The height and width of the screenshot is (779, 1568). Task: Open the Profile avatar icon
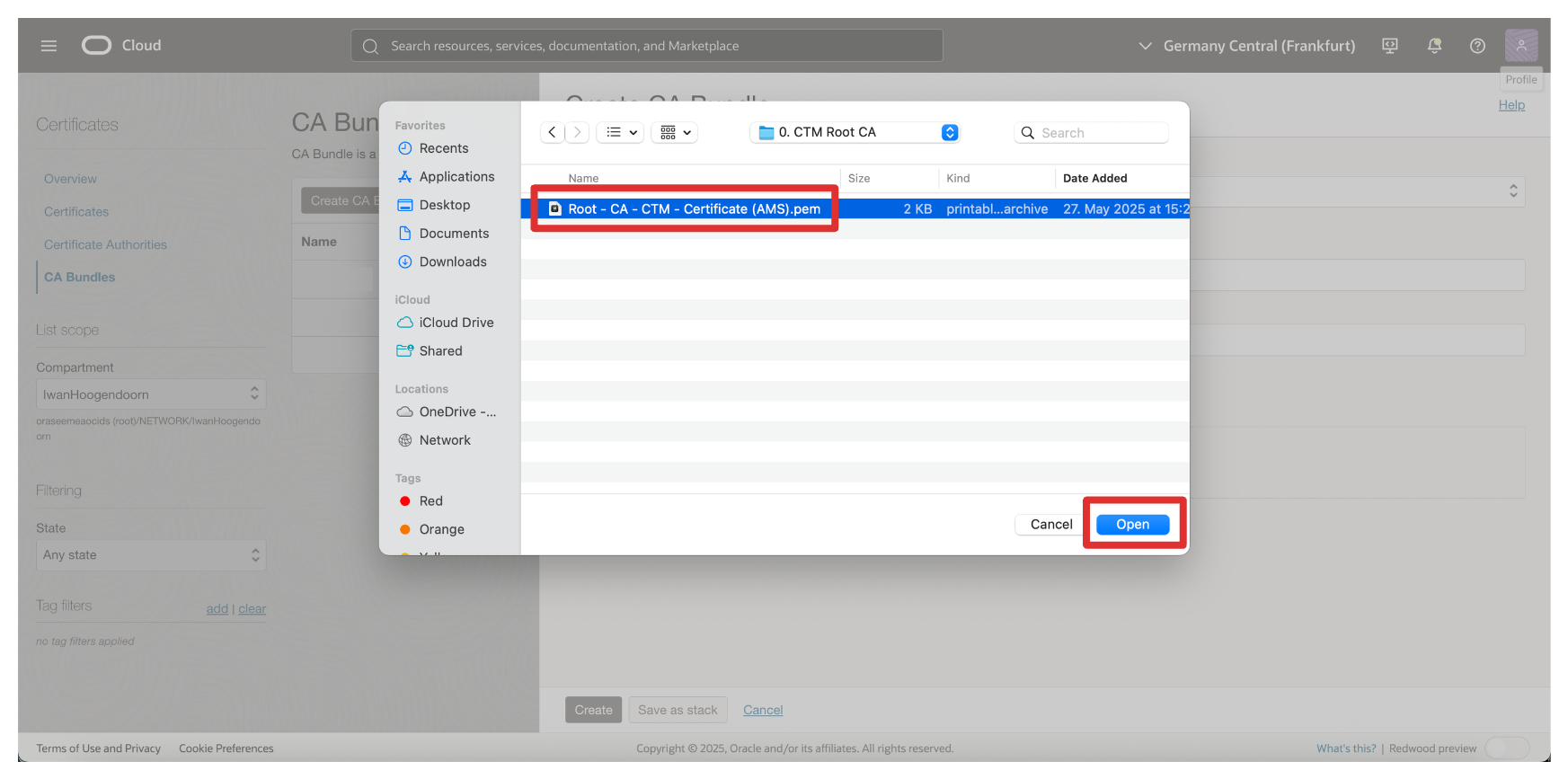(1520, 46)
